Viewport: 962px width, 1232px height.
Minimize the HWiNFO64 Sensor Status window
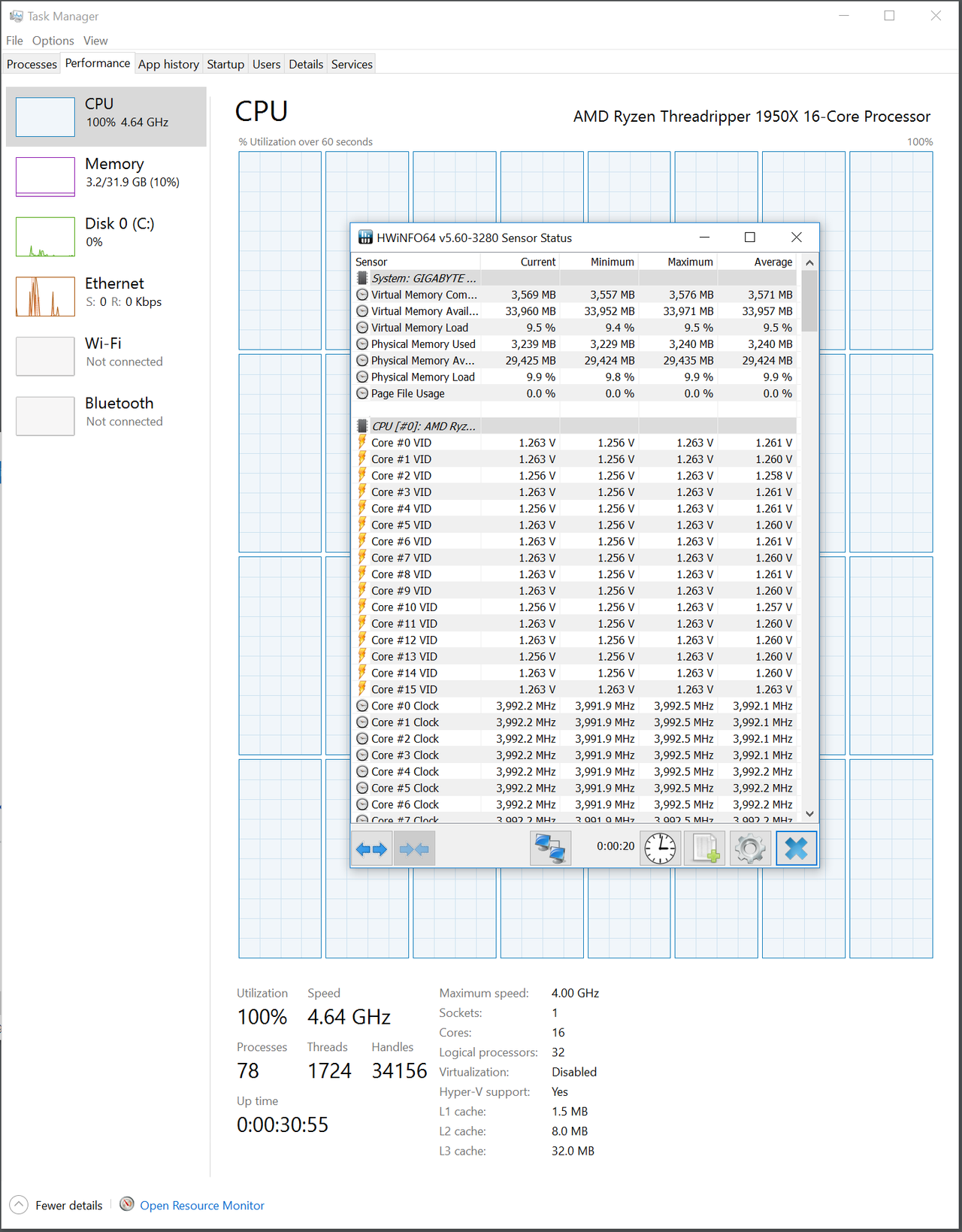coord(704,238)
